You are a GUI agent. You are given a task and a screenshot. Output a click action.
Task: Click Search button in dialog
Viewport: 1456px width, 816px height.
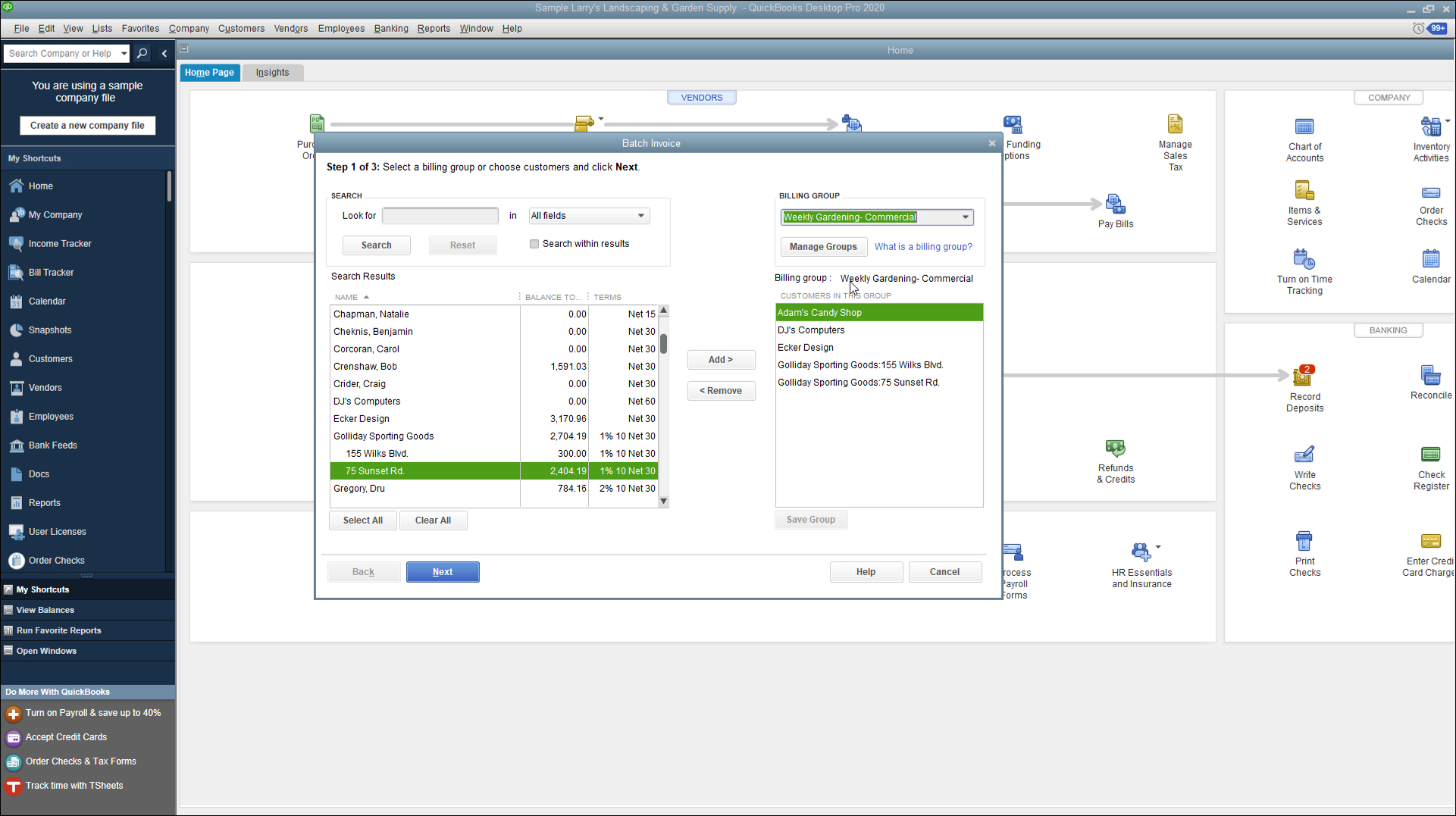[376, 245]
